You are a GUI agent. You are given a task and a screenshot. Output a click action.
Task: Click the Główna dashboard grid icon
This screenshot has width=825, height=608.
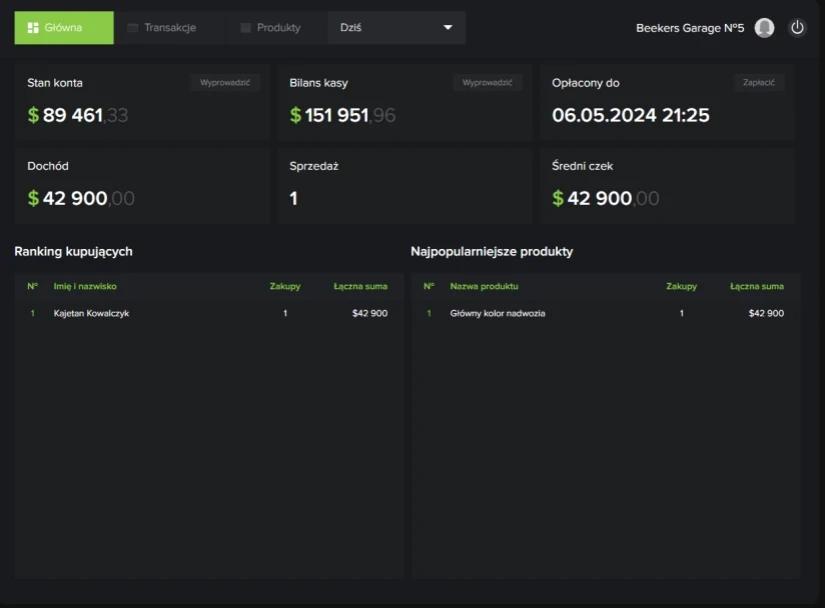33,28
